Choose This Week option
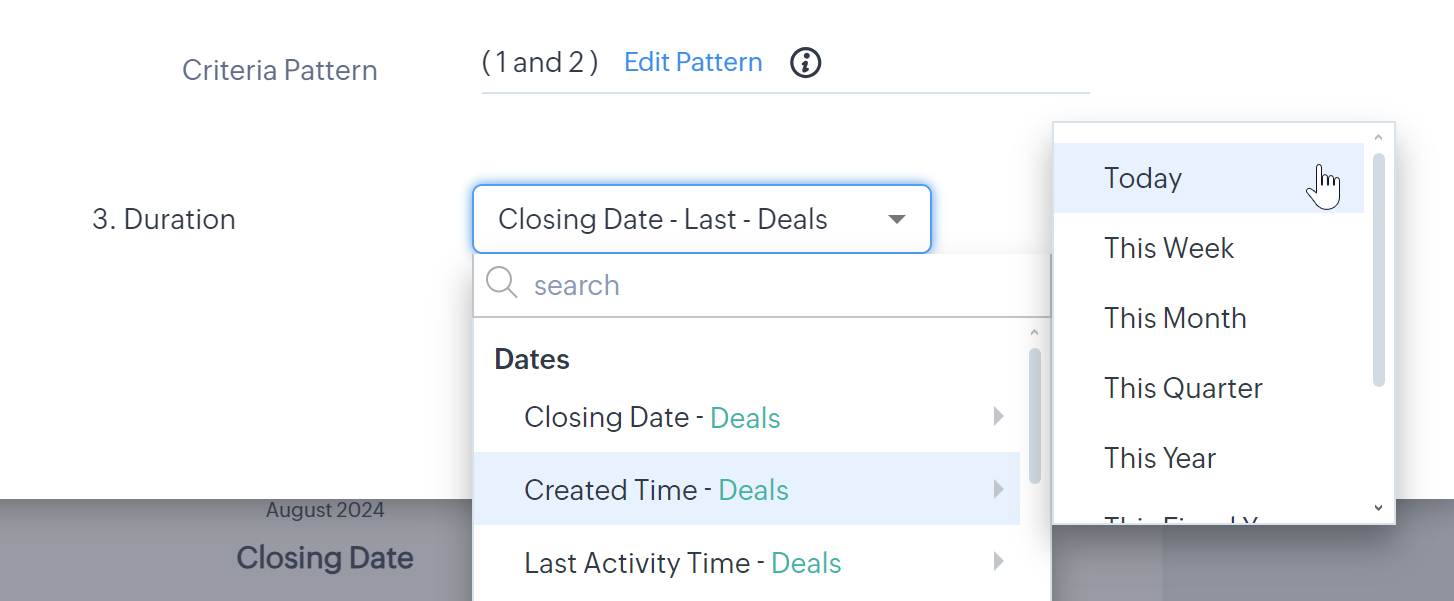The image size is (1454, 601). tap(1169, 248)
